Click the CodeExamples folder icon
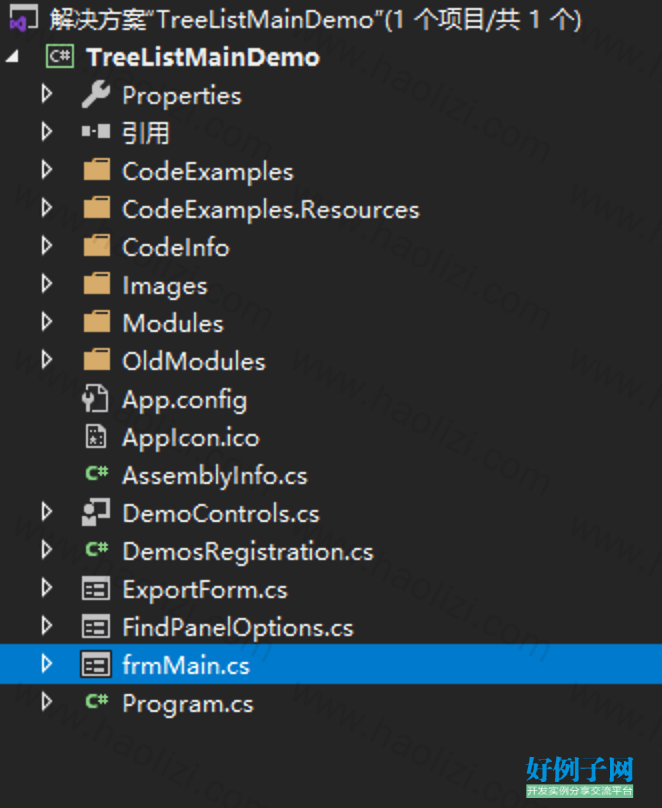 97,170
